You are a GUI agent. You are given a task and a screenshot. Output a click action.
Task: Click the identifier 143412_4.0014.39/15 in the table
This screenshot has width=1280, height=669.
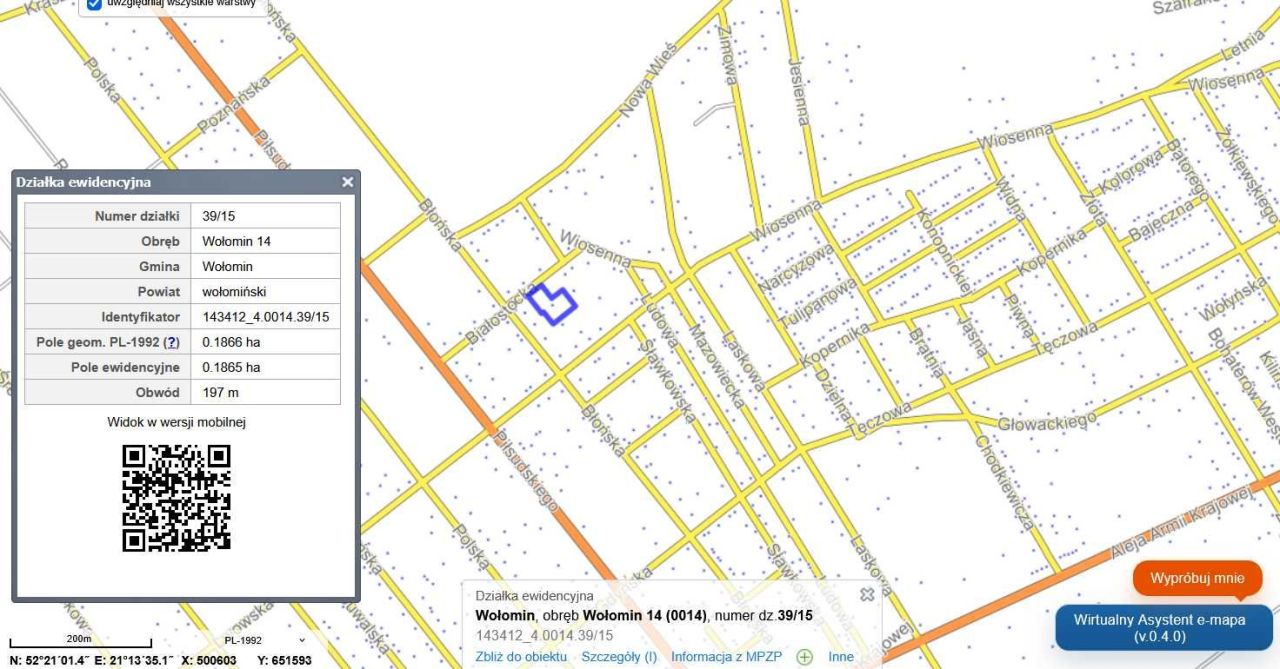[x=266, y=317]
